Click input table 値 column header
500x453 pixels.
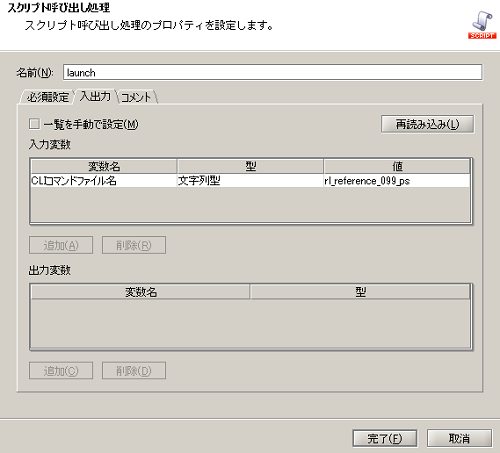click(397, 166)
